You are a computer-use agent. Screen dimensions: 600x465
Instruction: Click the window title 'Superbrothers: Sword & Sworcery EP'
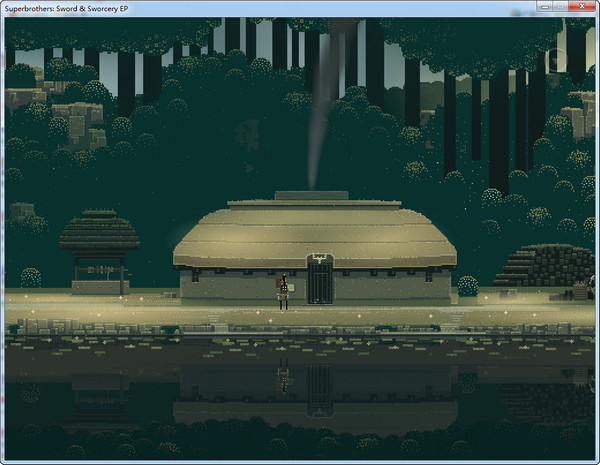click(67, 8)
